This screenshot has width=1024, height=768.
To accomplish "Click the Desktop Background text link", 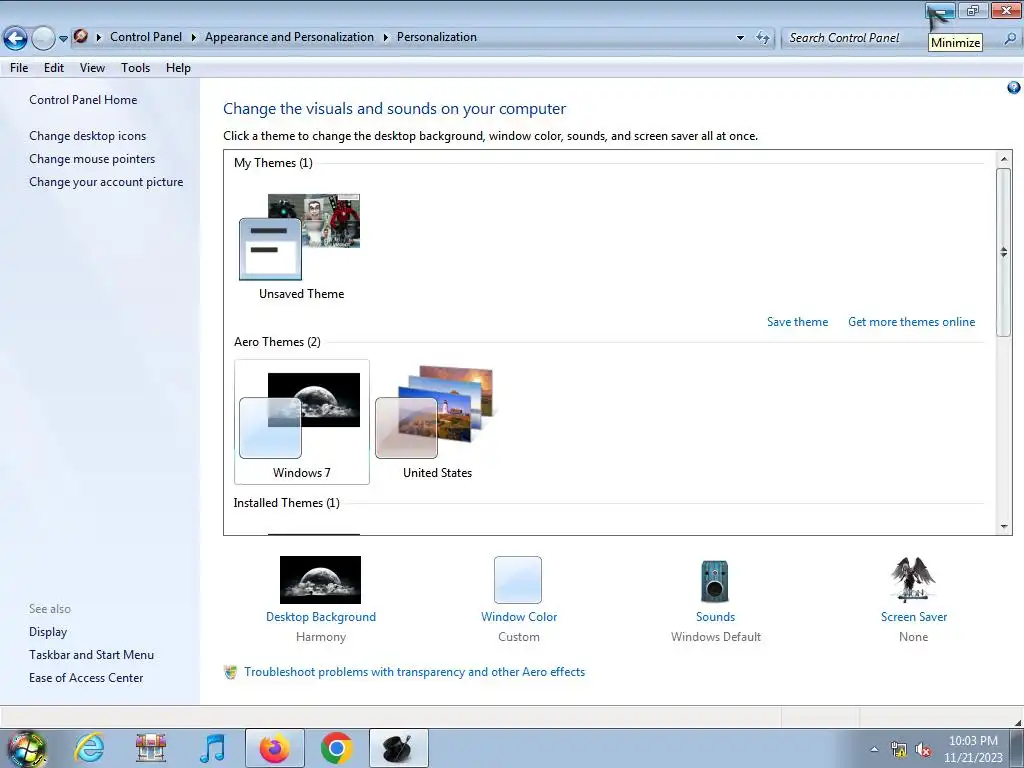I will (x=321, y=617).
